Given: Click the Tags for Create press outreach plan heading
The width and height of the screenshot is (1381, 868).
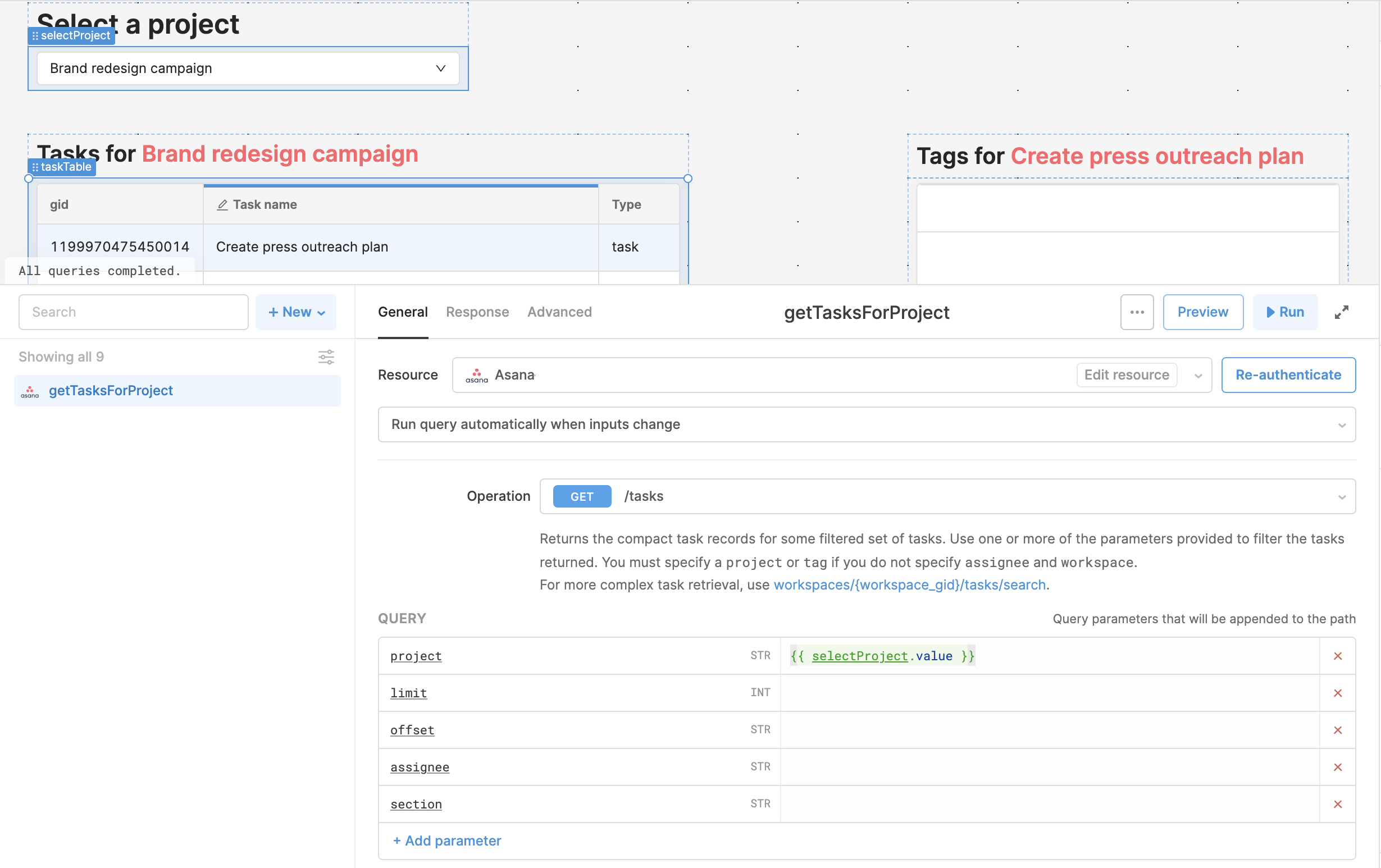Looking at the screenshot, I should click(x=1110, y=156).
